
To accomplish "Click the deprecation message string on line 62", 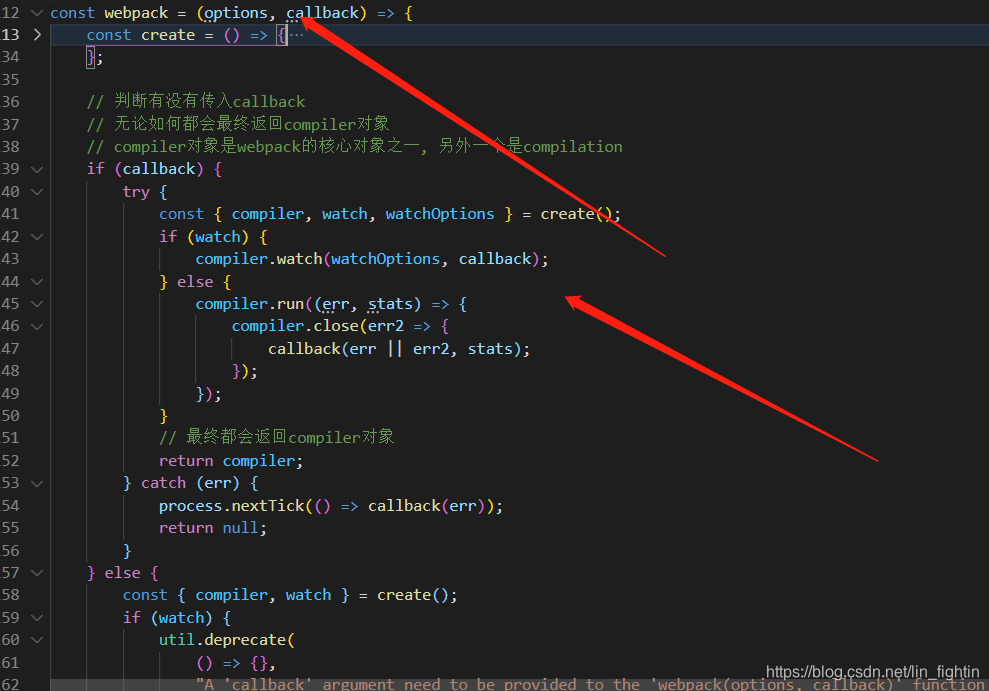I will (x=592, y=684).
